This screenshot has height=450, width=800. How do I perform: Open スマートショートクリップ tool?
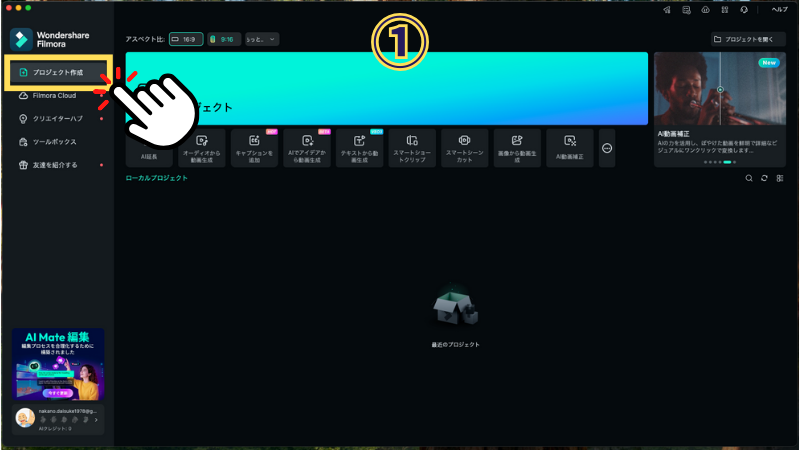tap(412, 147)
